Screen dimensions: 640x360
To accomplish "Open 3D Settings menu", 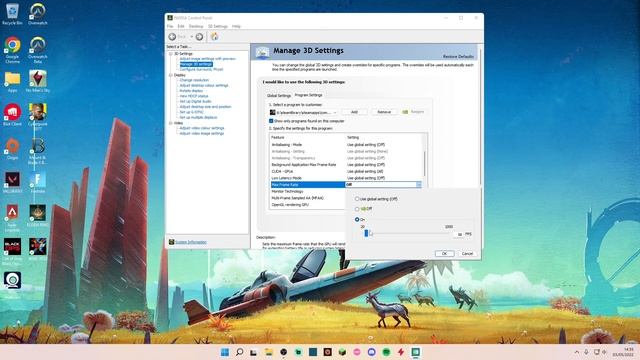I will pos(218,26).
